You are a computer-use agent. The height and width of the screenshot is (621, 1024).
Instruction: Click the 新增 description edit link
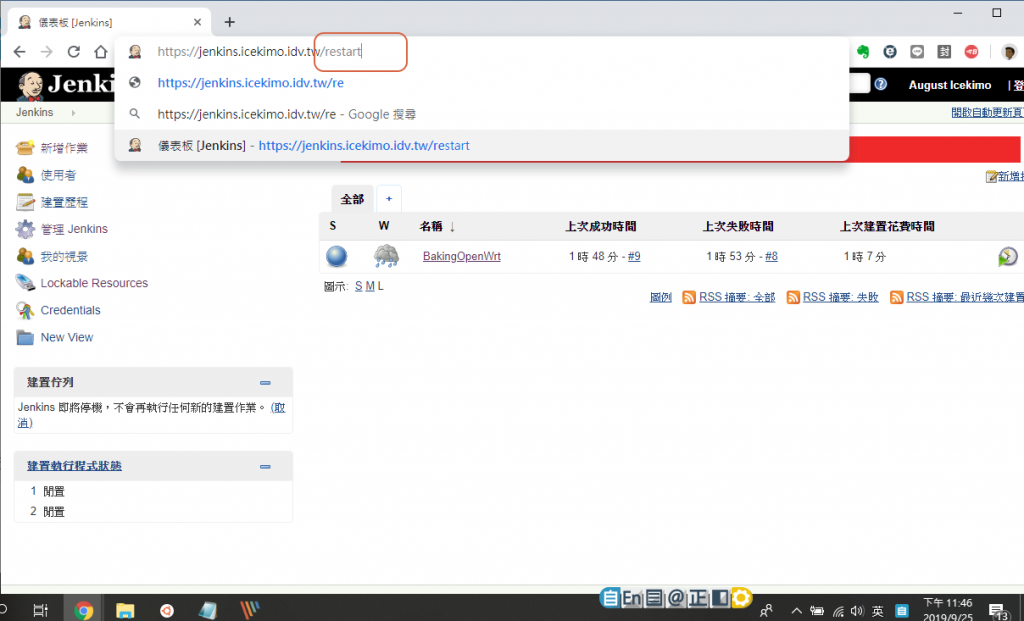(x=1010, y=176)
